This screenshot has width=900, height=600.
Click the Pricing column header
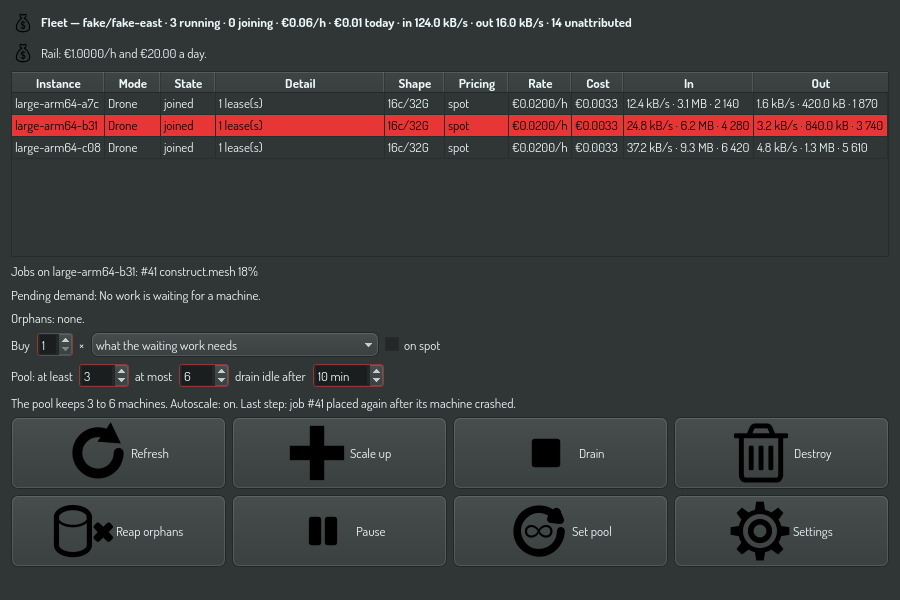tap(476, 83)
